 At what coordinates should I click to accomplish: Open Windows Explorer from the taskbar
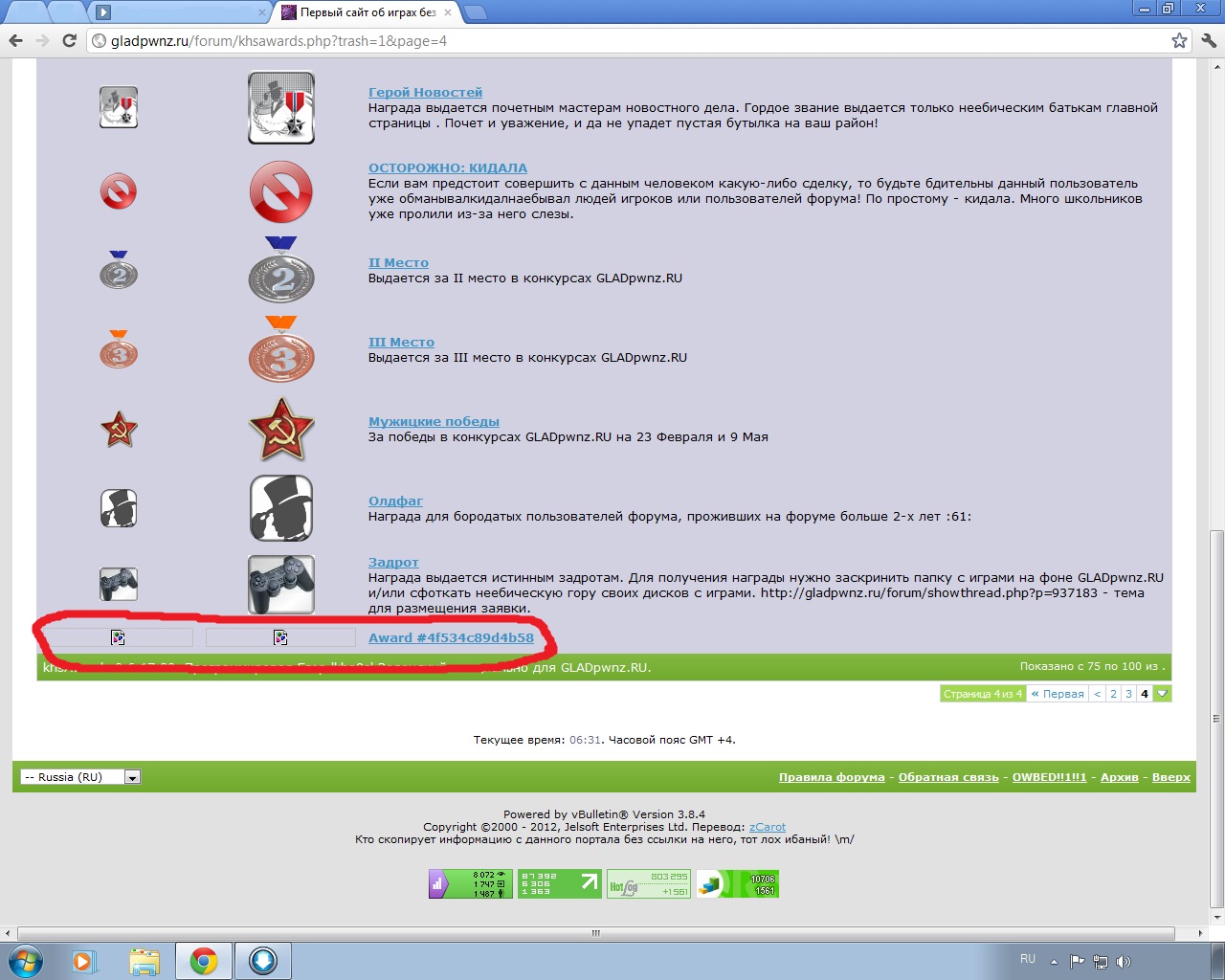145,961
